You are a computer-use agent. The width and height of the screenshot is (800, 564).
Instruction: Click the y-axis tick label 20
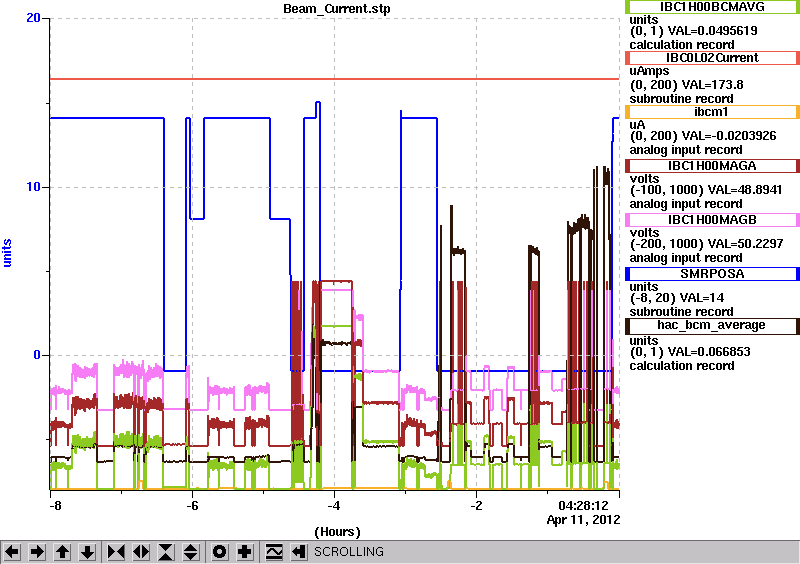point(33,18)
